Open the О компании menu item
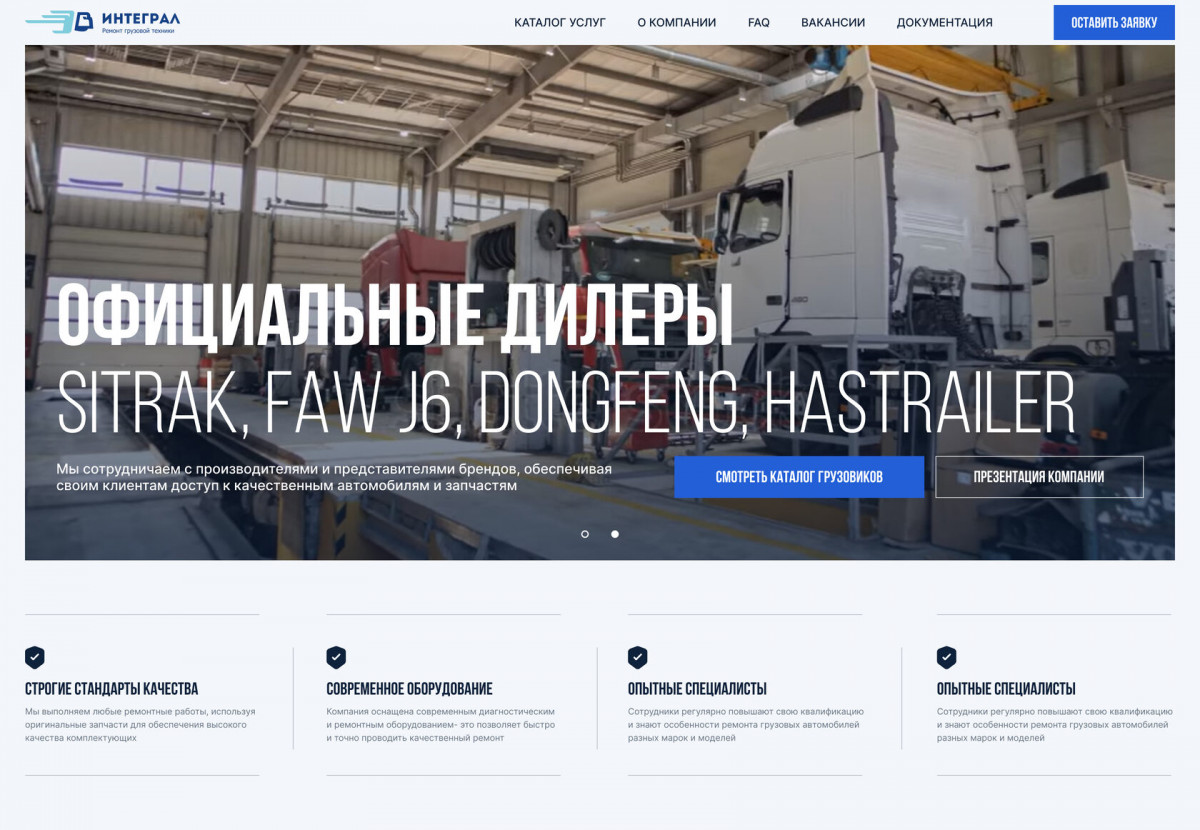Screen dimensions: 1200x830 (x=677, y=22)
